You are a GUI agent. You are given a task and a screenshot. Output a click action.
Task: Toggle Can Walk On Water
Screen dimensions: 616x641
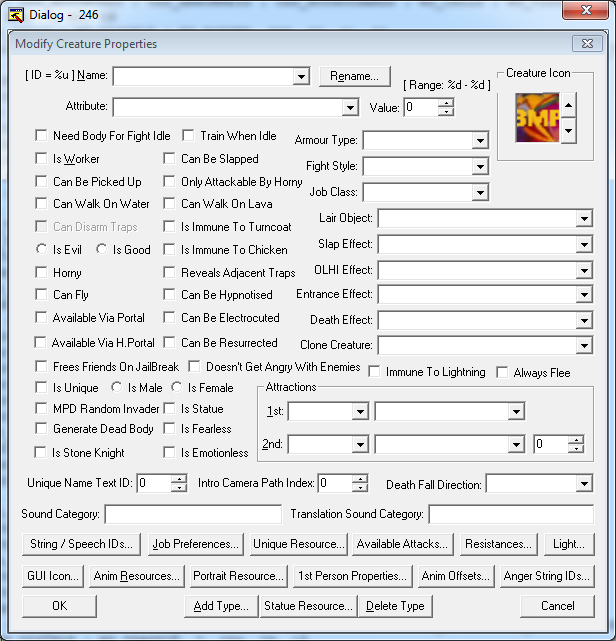click(x=41, y=203)
